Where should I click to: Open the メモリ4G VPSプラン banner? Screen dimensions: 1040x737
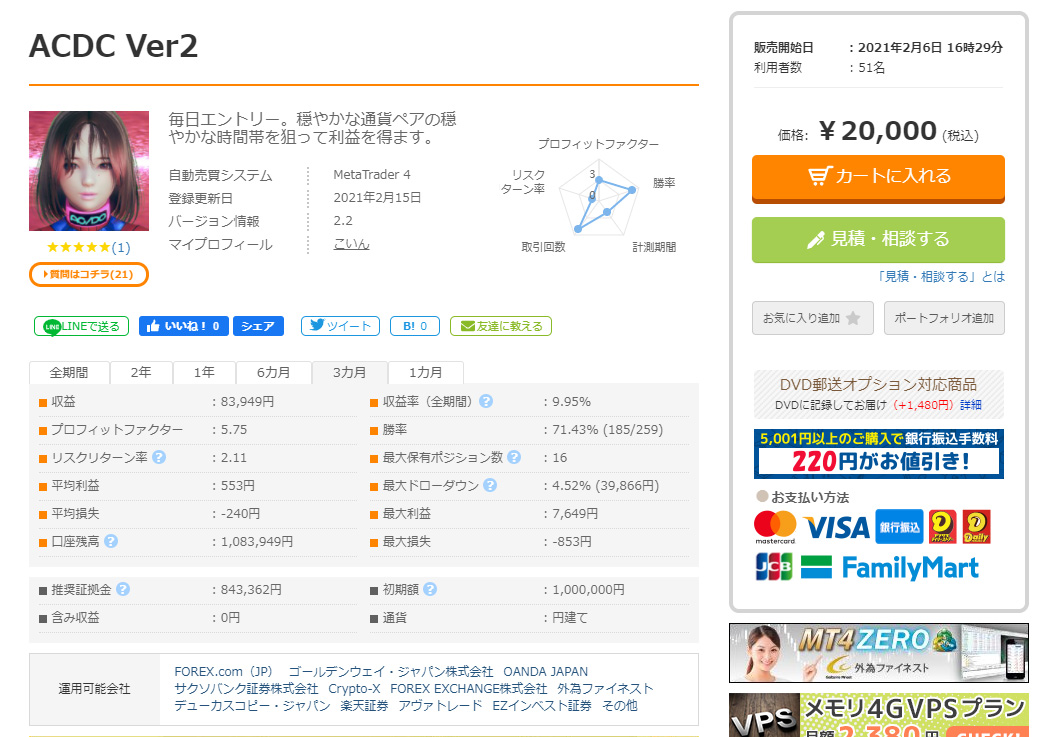click(x=879, y=715)
